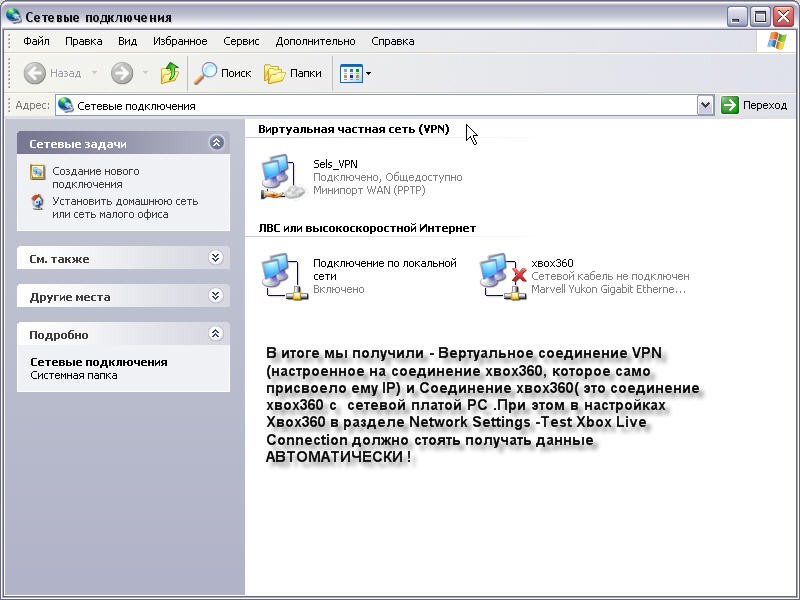Open the Forward button history dropdown
800x600 pixels.
(145, 73)
